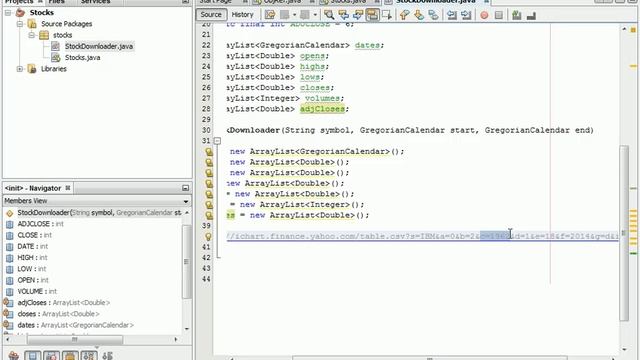Select DATE : int member
Viewport: 640px width, 360px height.
[33, 247]
